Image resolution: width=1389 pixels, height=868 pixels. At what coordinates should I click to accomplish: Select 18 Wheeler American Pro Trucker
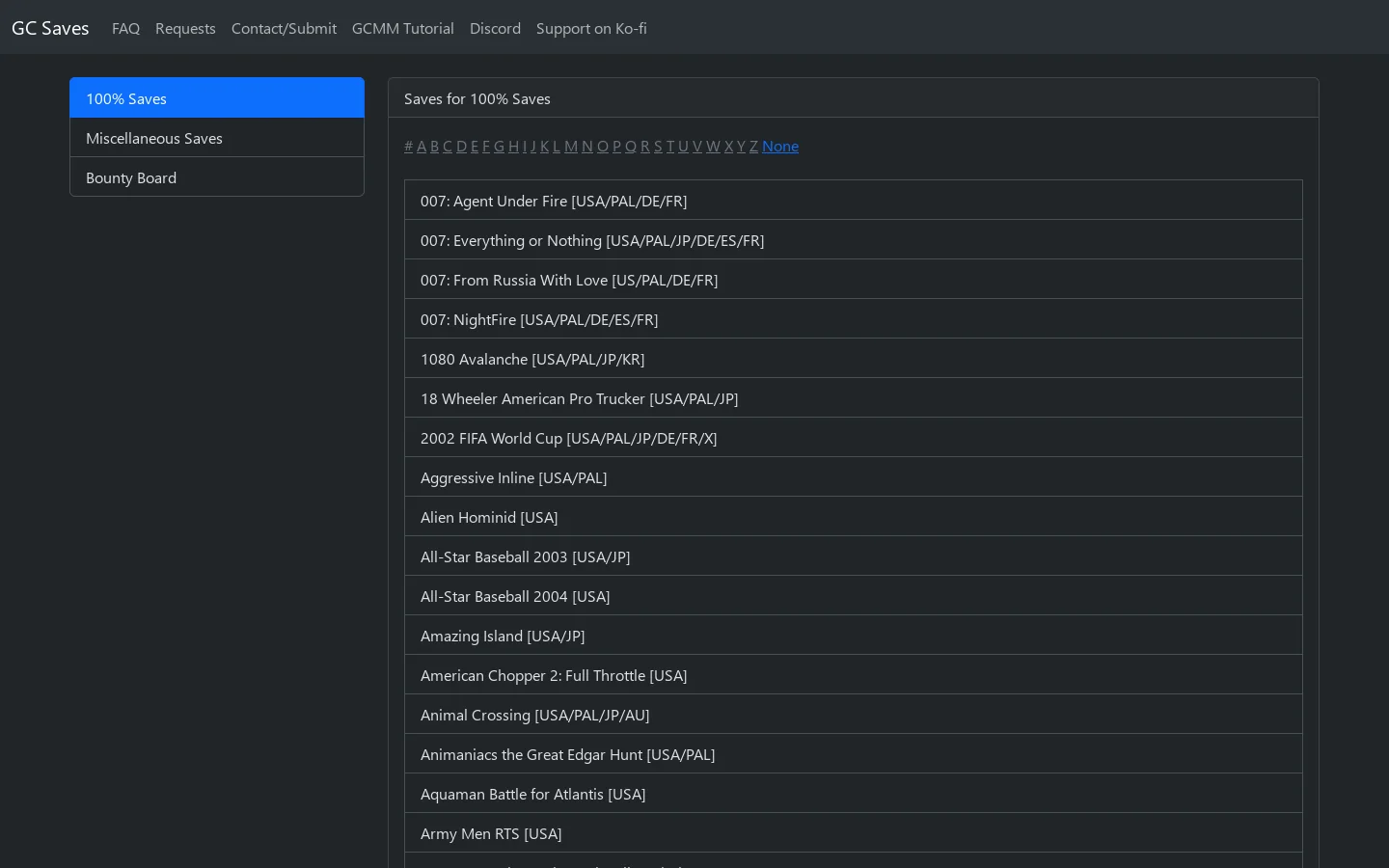[854, 398]
